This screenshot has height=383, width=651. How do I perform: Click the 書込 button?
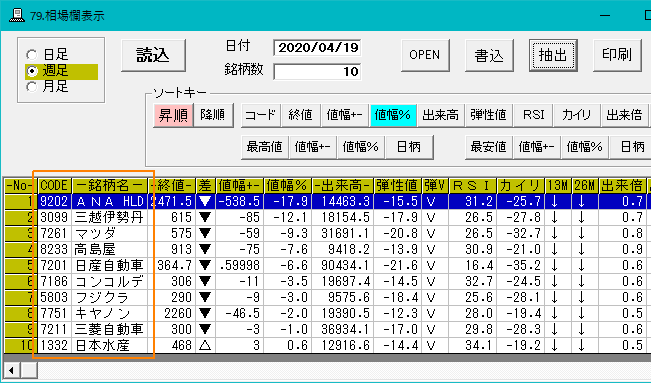(x=489, y=55)
